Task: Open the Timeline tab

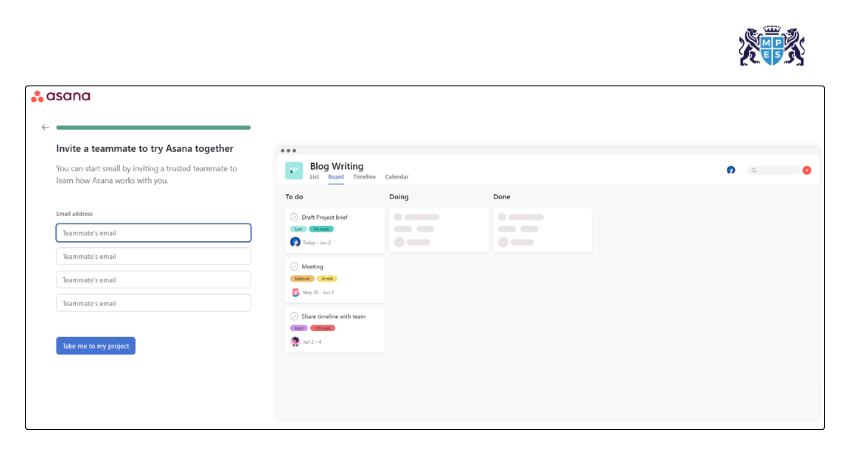Action: pyautogui.click(x=364, y=177)
